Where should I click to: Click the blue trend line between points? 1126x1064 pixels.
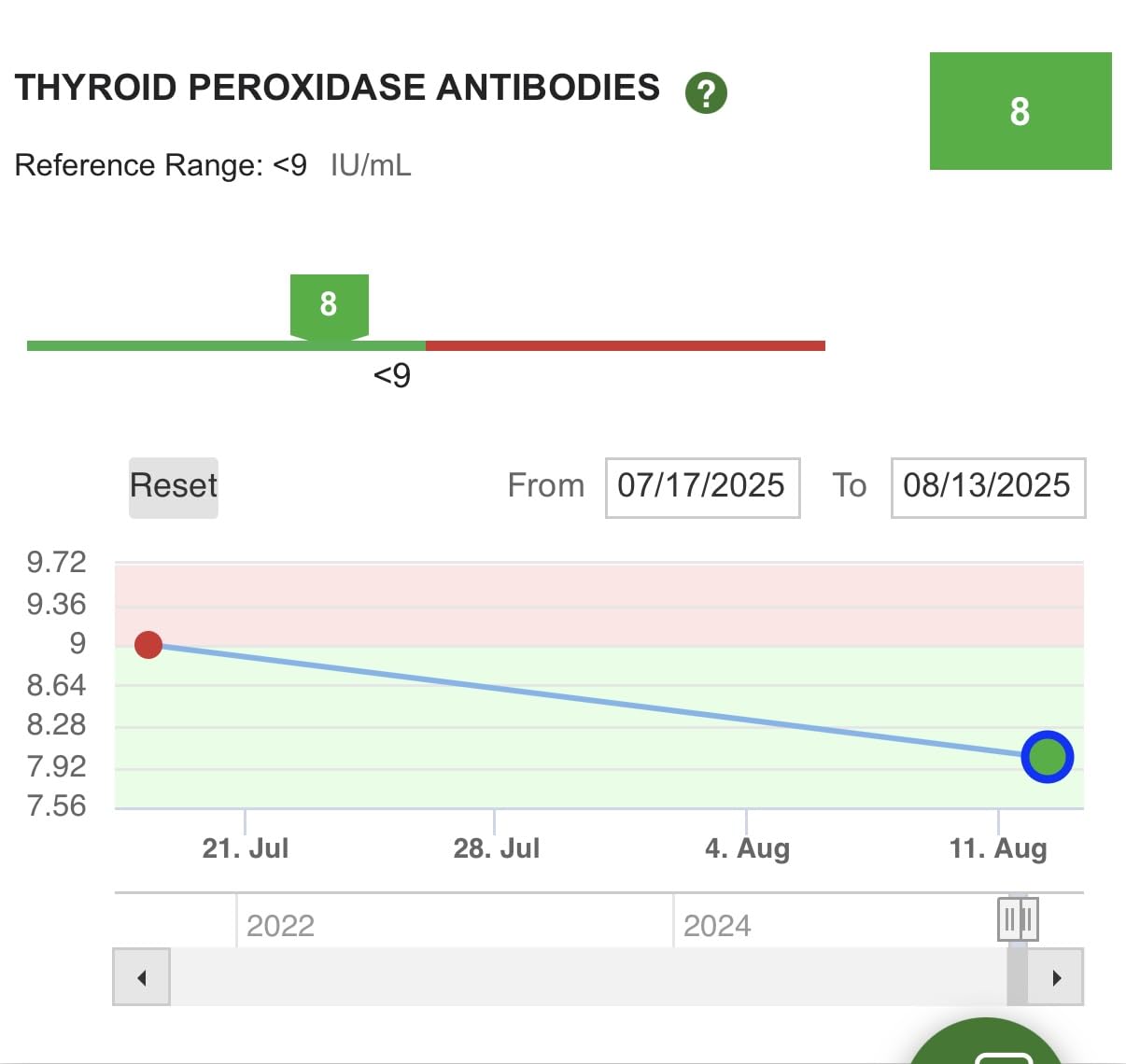click(598, 700)
